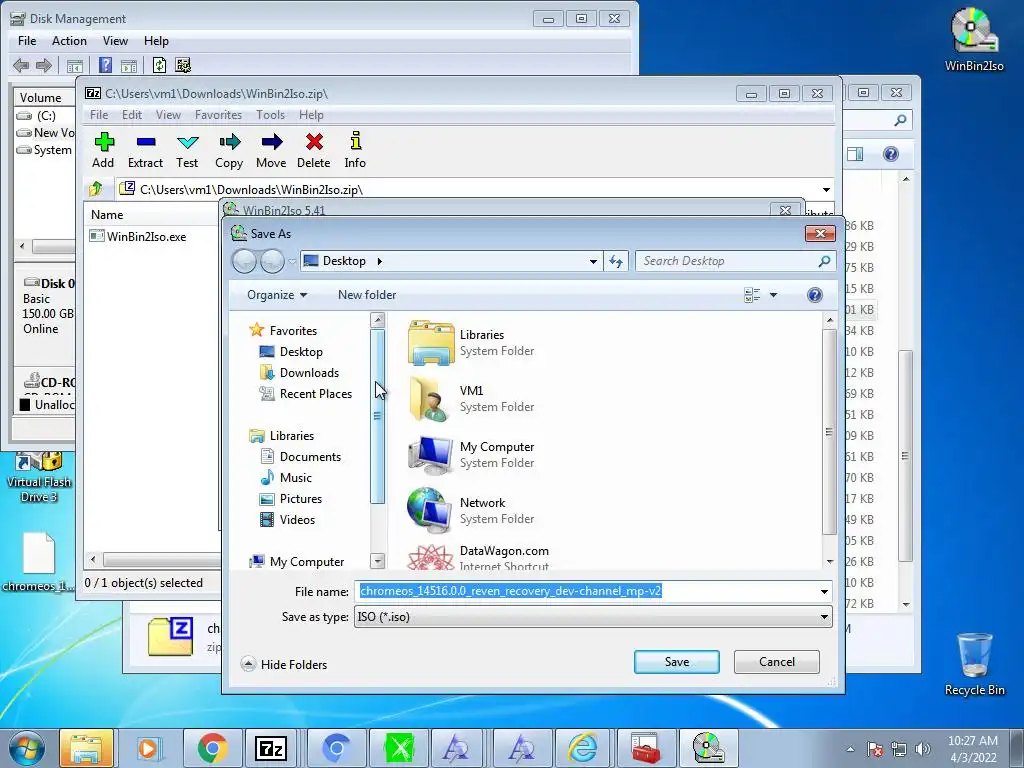The image size is (1024, 768).
Task: Click the refresh icon beside Desktop path
Action: 616,261
